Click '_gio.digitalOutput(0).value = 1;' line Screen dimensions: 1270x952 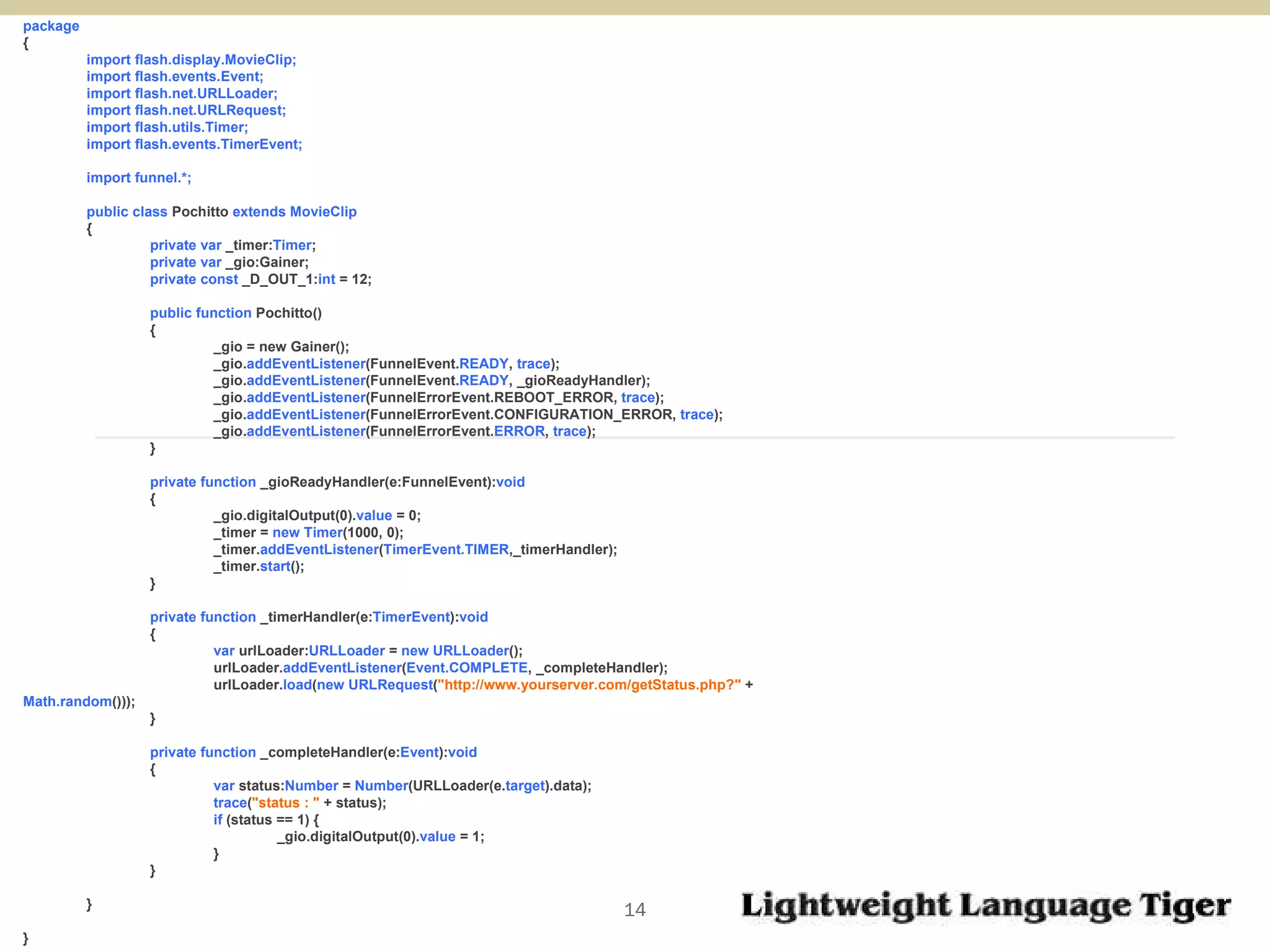(381, 837)
